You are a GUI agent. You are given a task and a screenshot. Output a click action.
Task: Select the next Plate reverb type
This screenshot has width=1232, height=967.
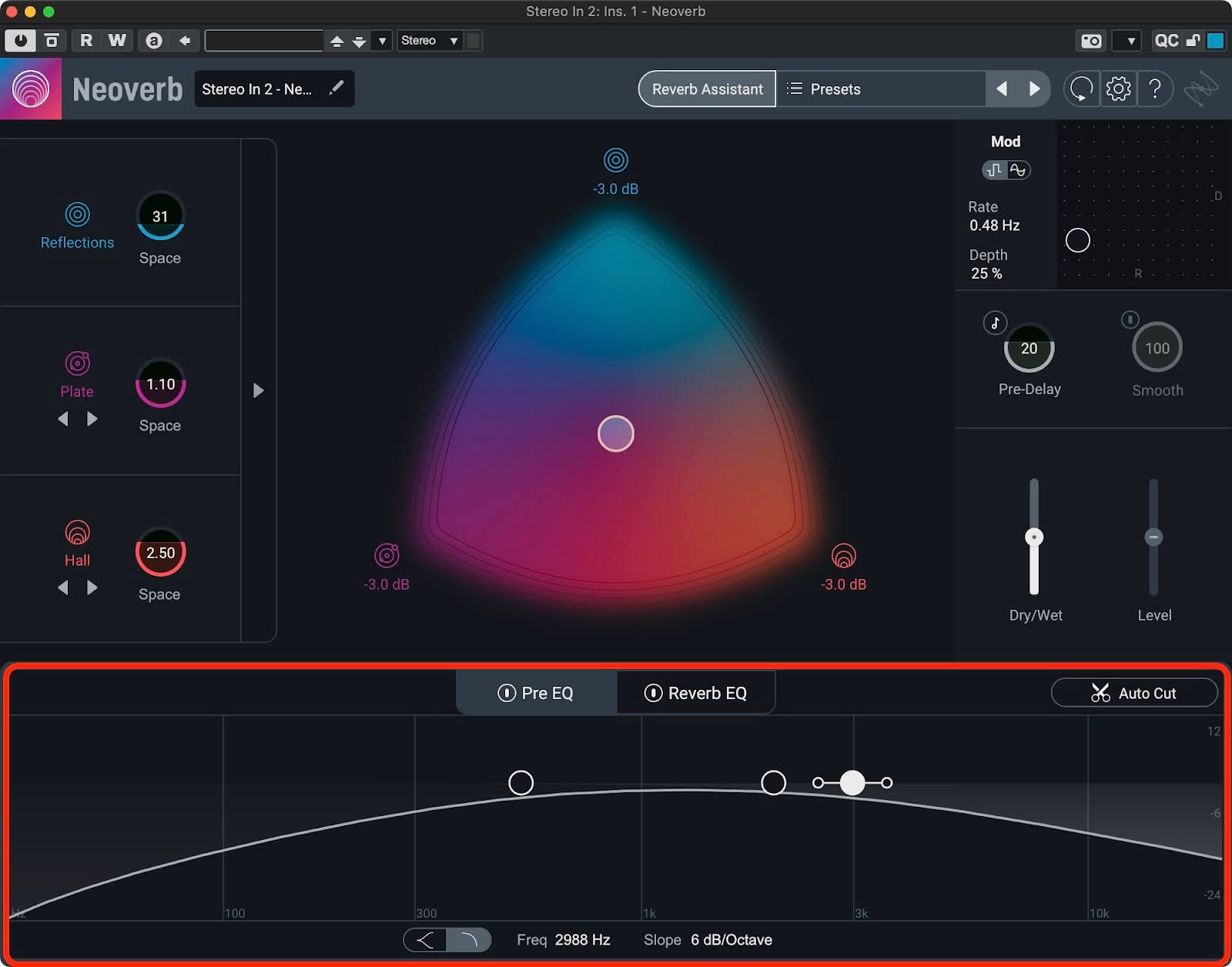pos(92,419)
